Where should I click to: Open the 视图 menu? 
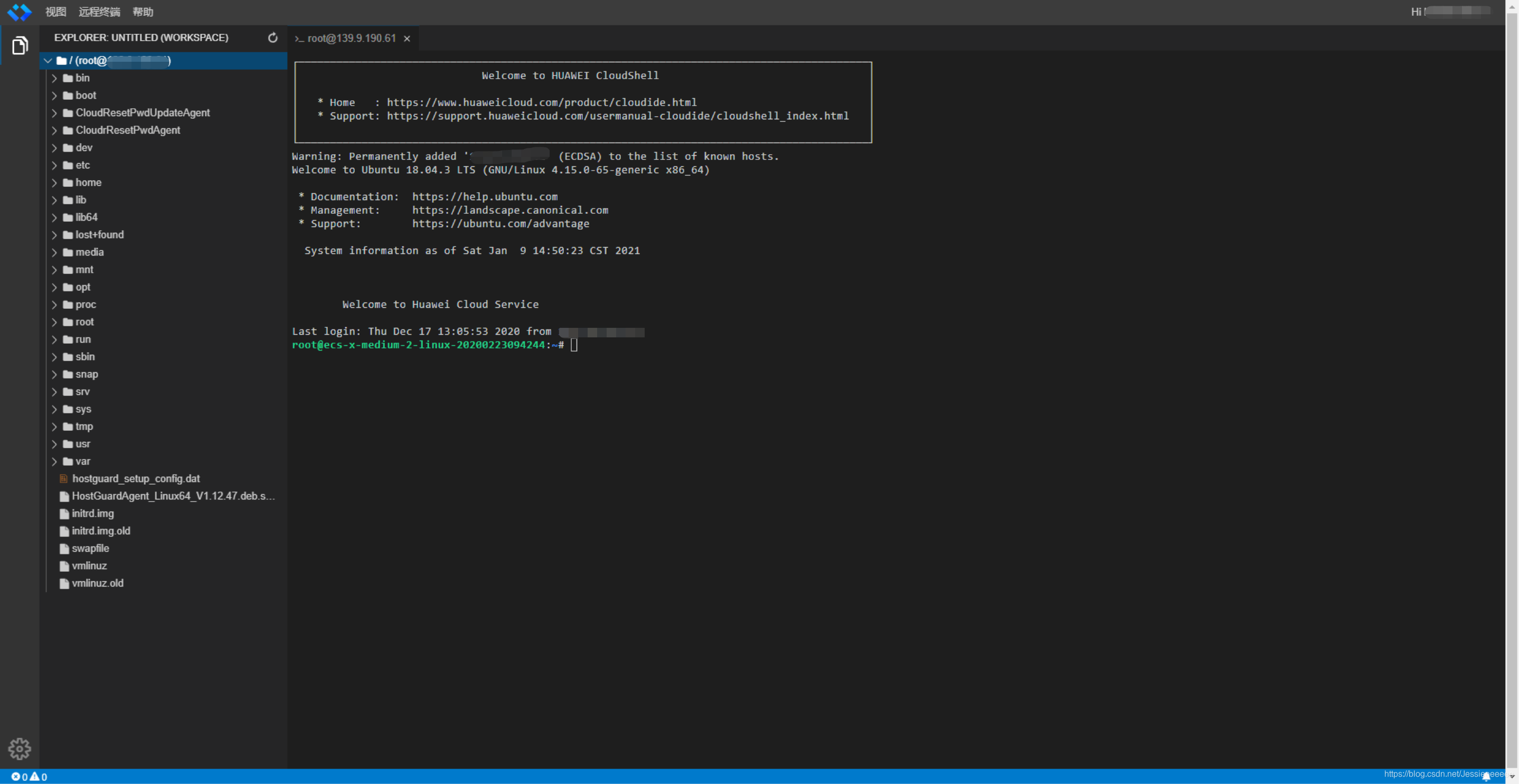(55, 12)
